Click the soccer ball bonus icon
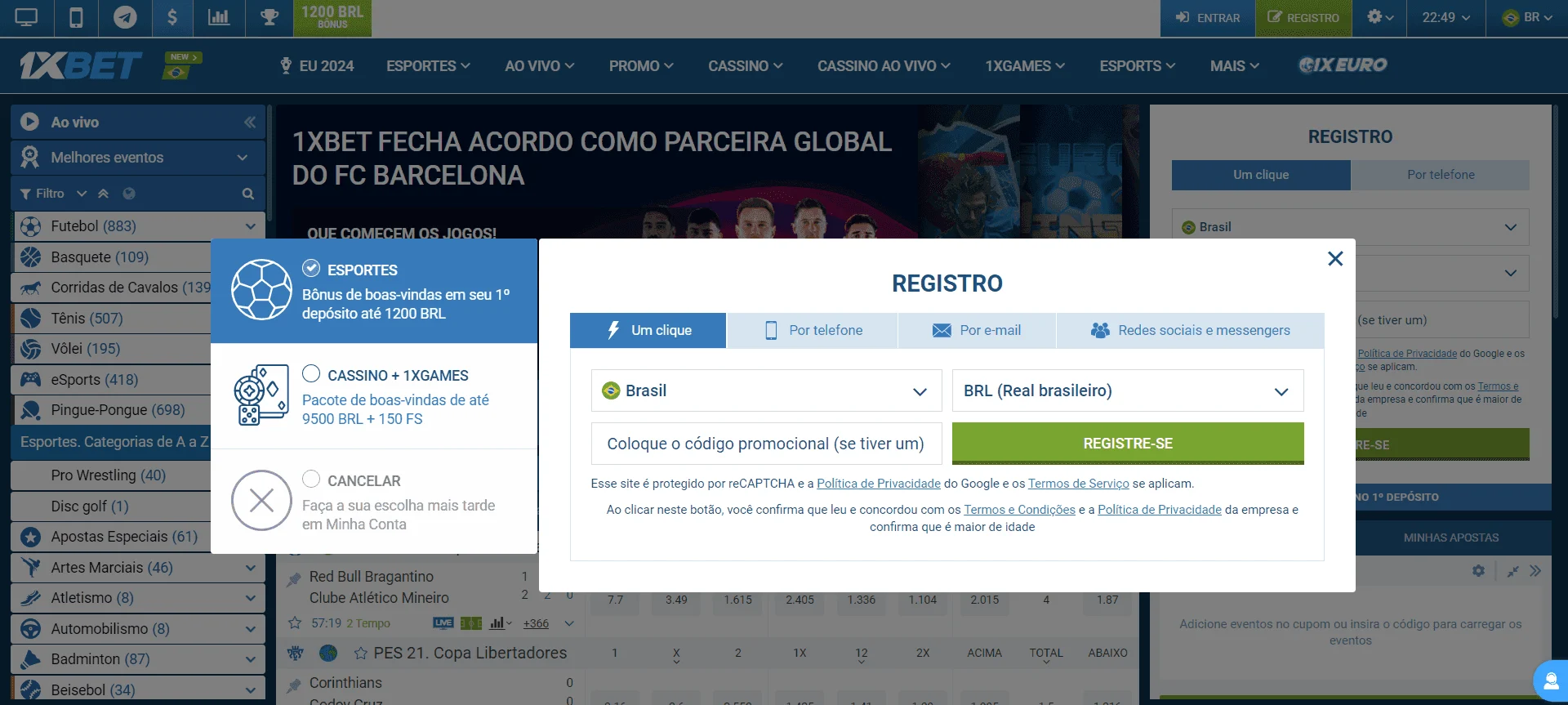The height and width of the screenshot is (705, 1568). pyautogui.click(x=261, y=290)
